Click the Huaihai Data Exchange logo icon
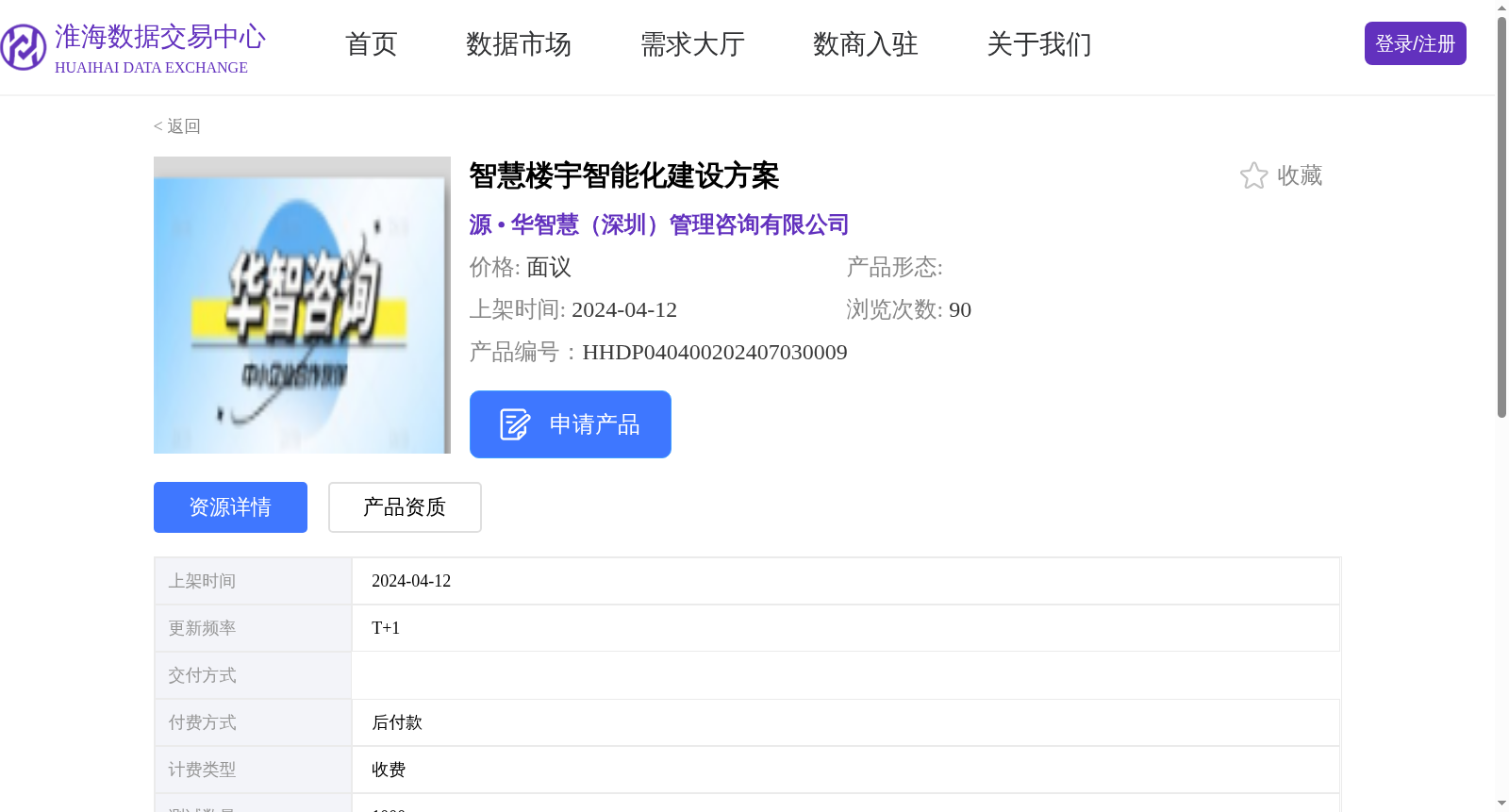The image size is (1509, 812). pyautogui.click(x=23, y=47)
